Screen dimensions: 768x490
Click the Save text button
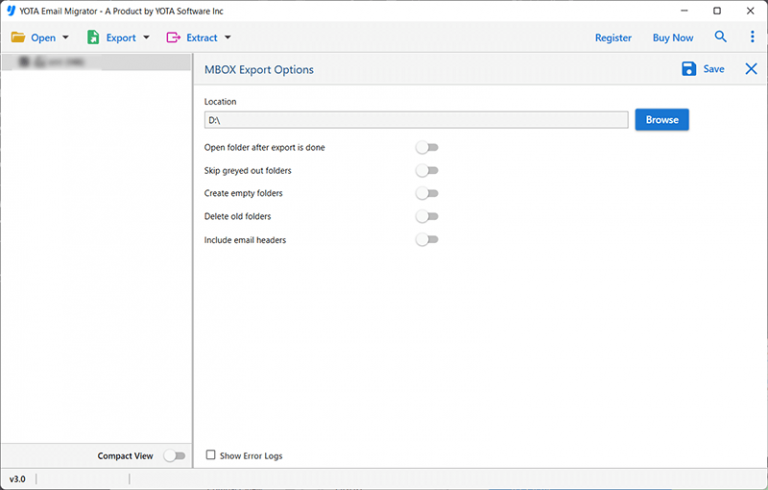coord(714,69)
